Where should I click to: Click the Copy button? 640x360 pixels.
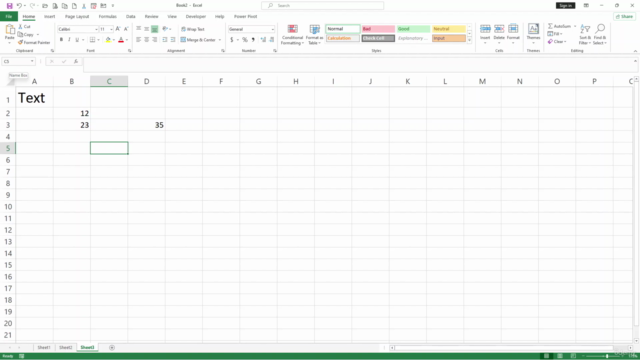click(26, 35)
